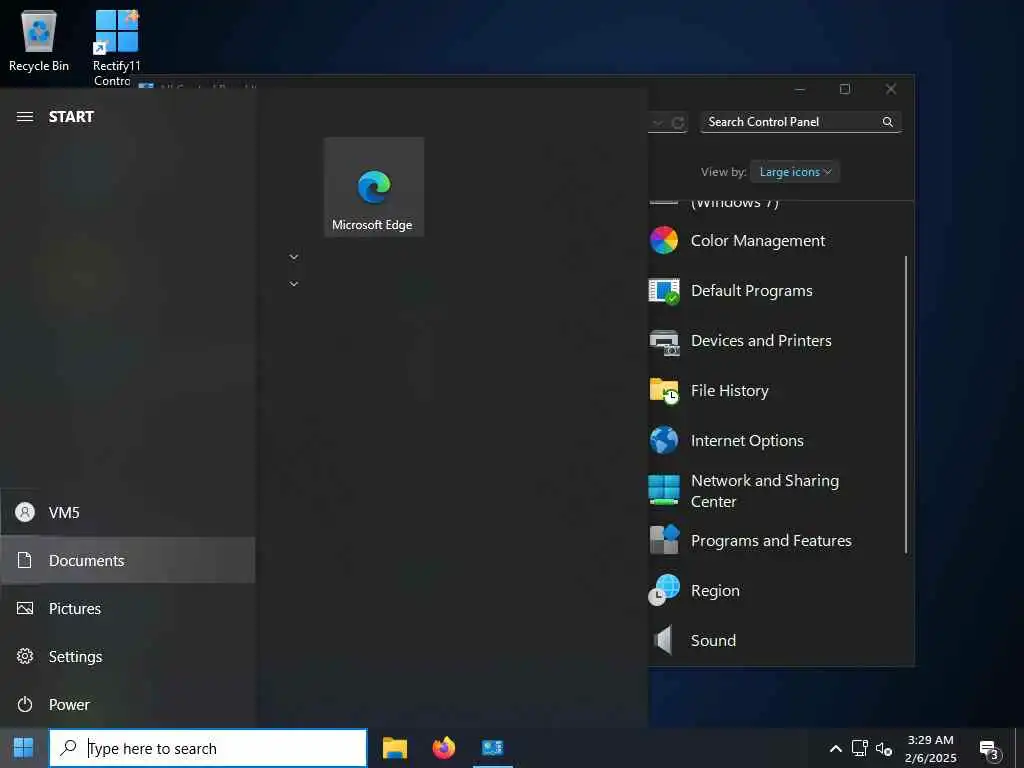Open Color Management in Control Panel
Image resolution: width=1024 pixels, height=768 pixels.
758,241
